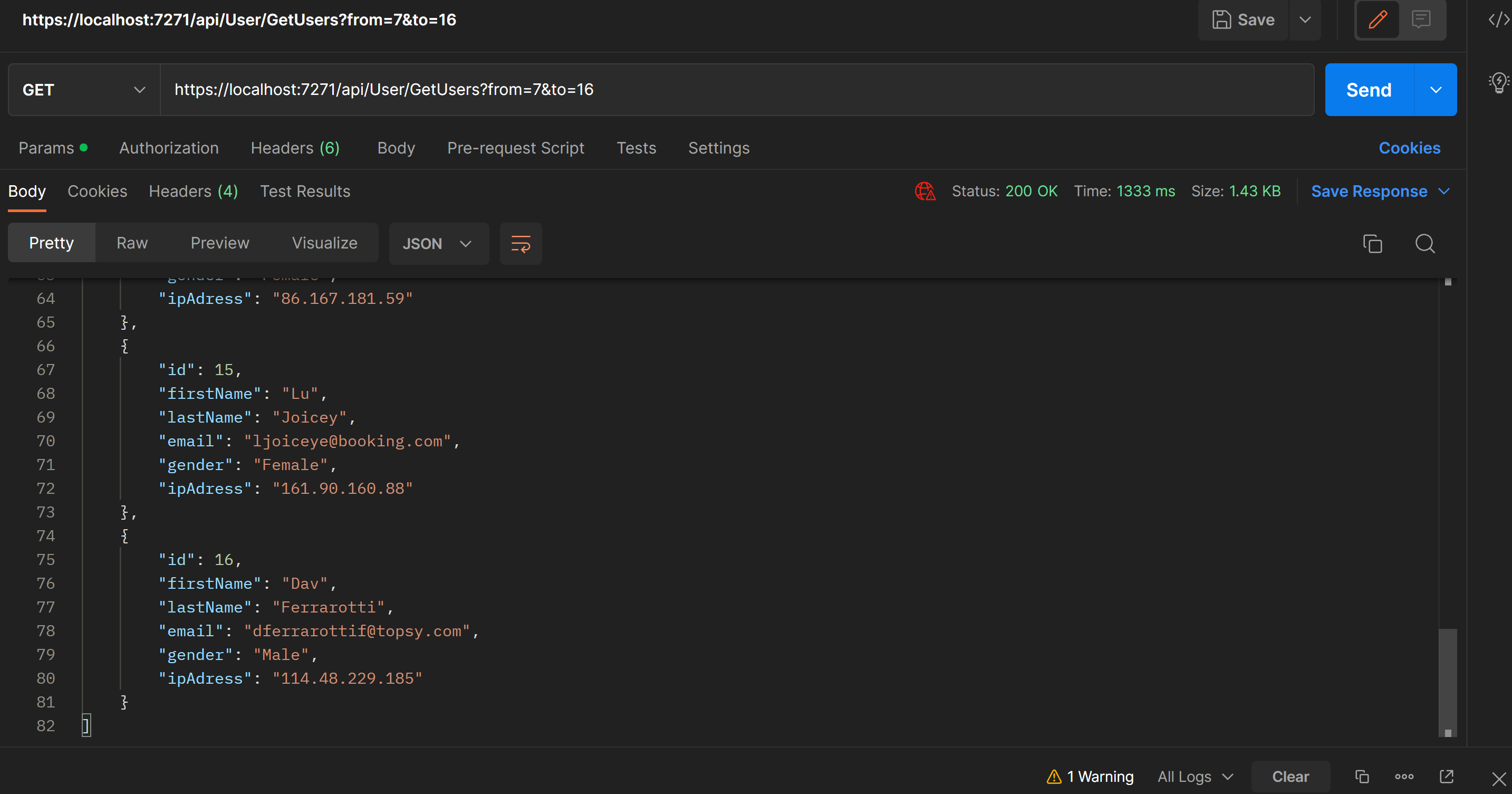Open console more options ellipsis icon
This screenshot has width=1512, height=794.
[1403, 777]
